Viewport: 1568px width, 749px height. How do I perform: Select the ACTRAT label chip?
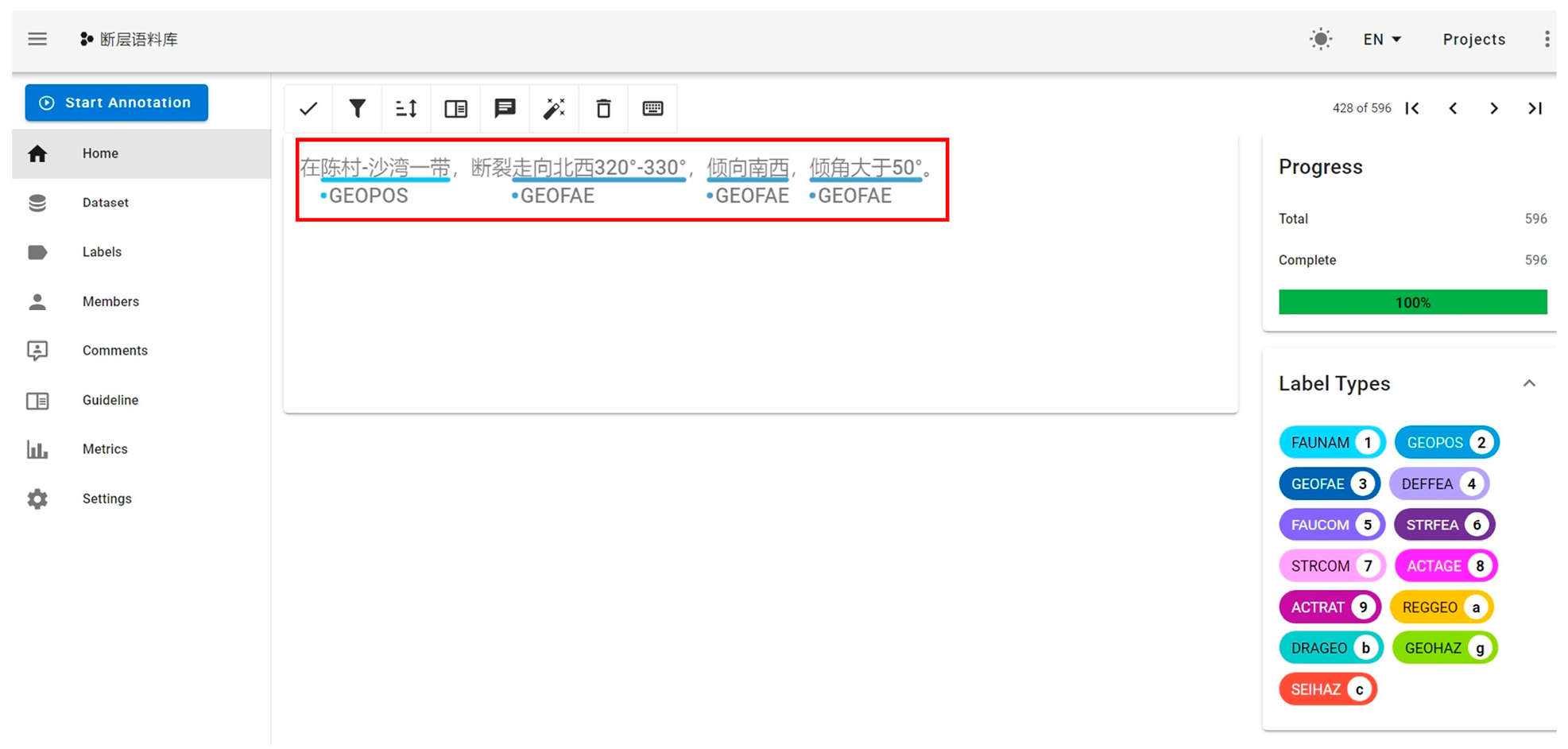point(1330,607)
